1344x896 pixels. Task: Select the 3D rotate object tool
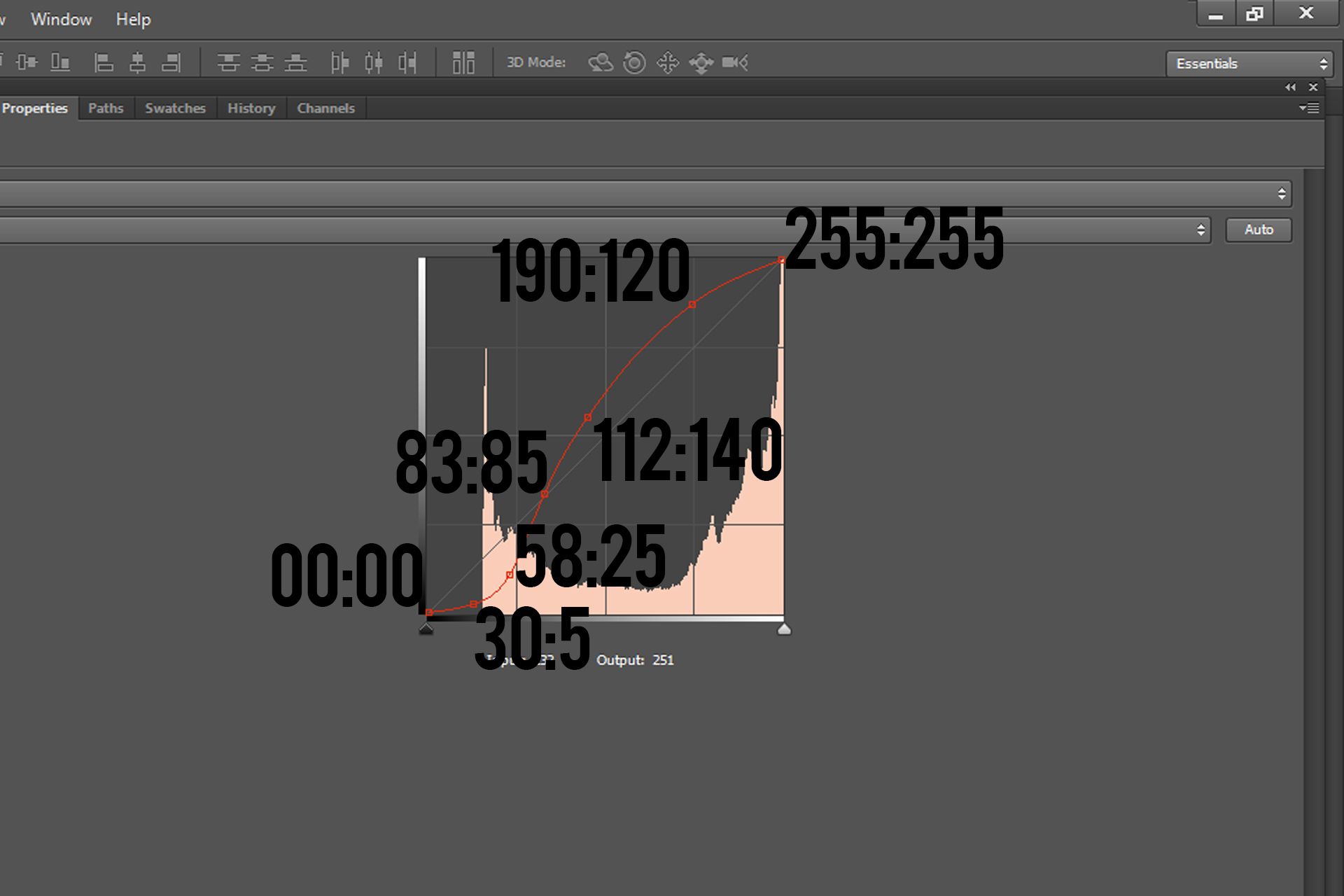[600, 63]
